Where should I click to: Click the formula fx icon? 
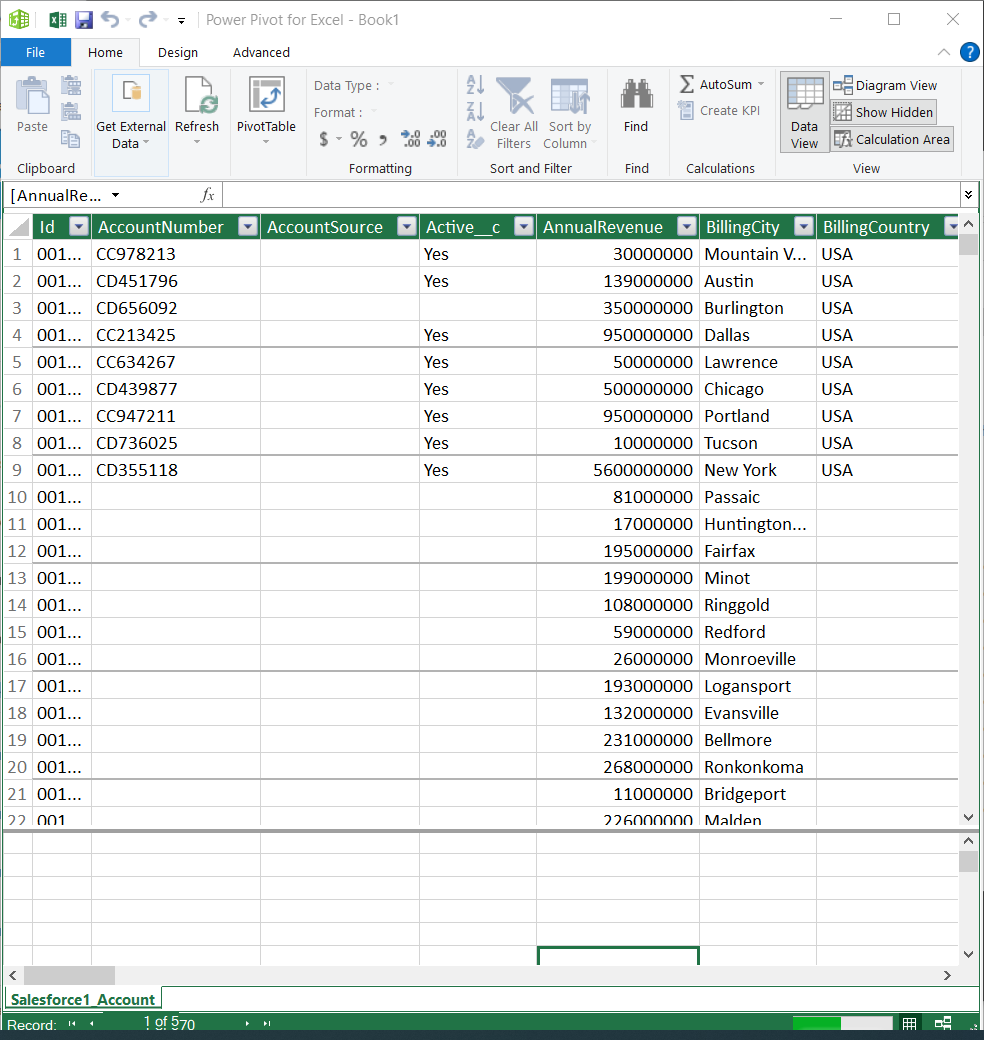click(x=208, y=195)
